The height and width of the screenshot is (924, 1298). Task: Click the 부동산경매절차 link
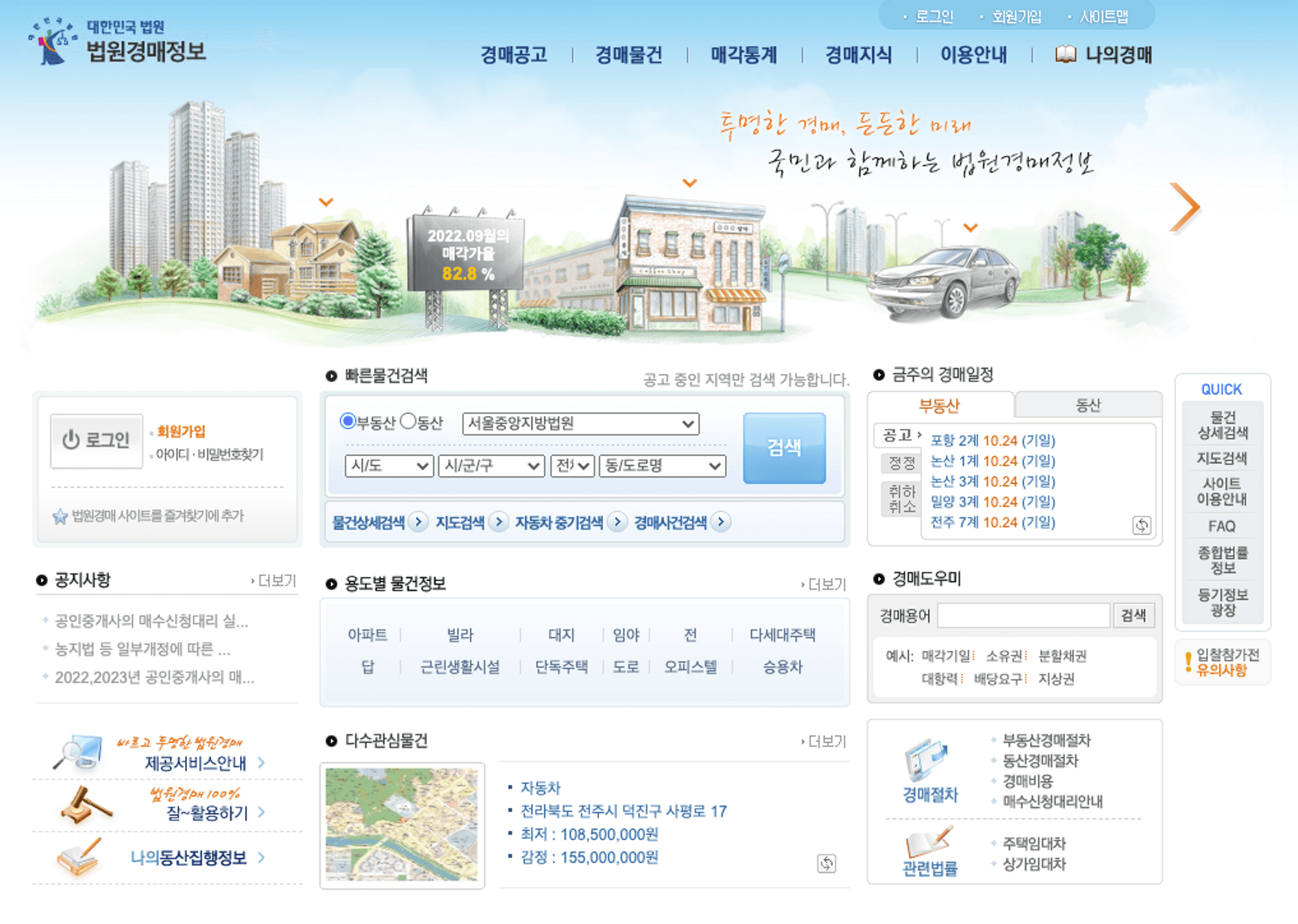[1047, 740]
